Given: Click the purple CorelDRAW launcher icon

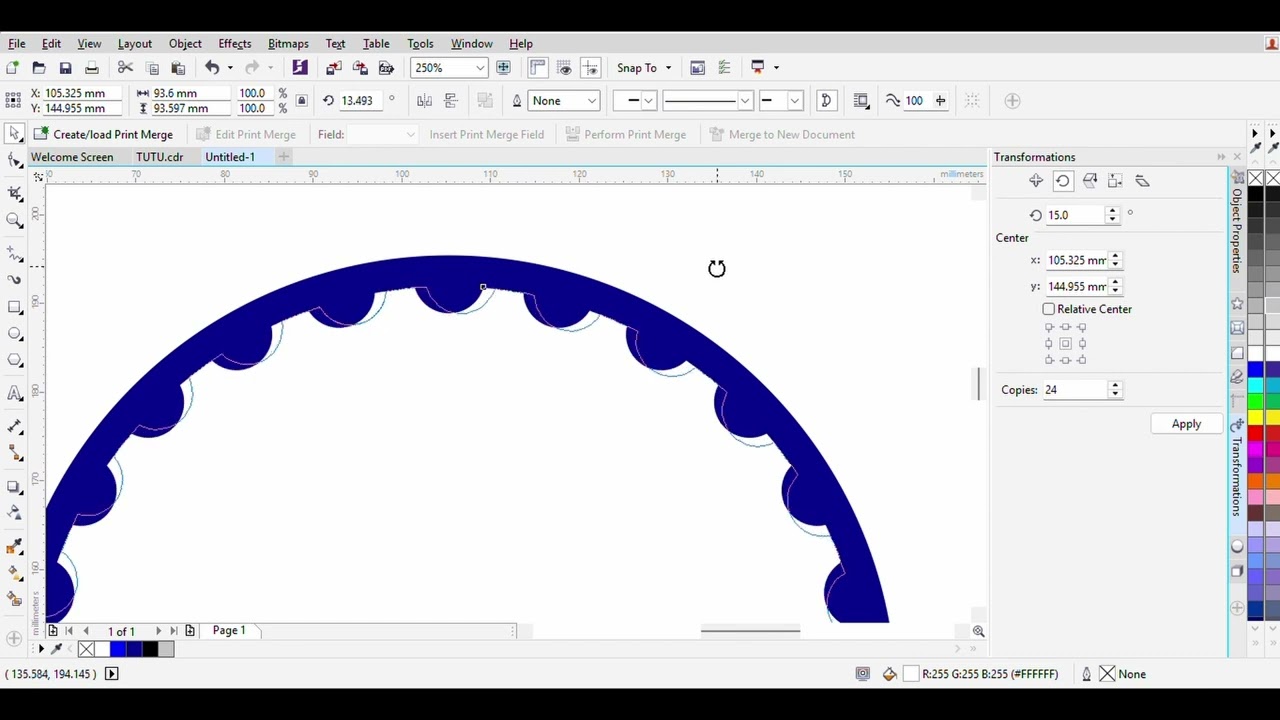Looking at the screenshot, I should pyautogui.click(x=300, y=68).
